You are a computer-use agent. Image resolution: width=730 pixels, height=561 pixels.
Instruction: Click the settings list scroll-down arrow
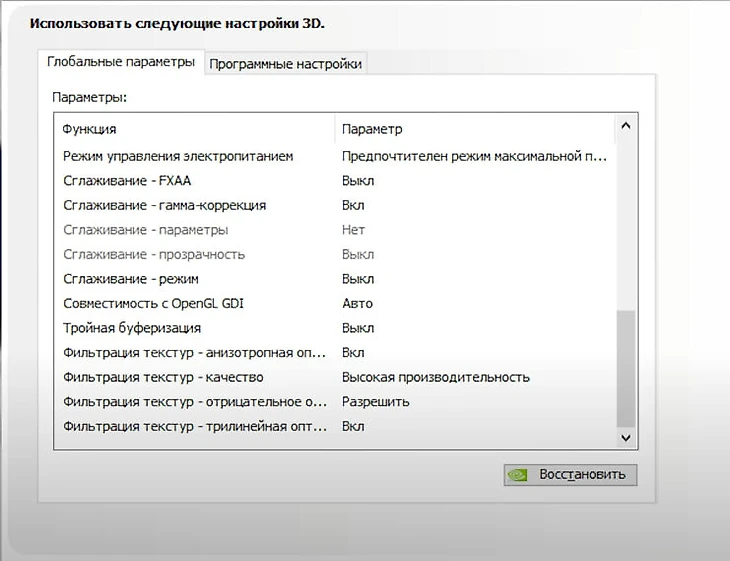coord(626,438)
